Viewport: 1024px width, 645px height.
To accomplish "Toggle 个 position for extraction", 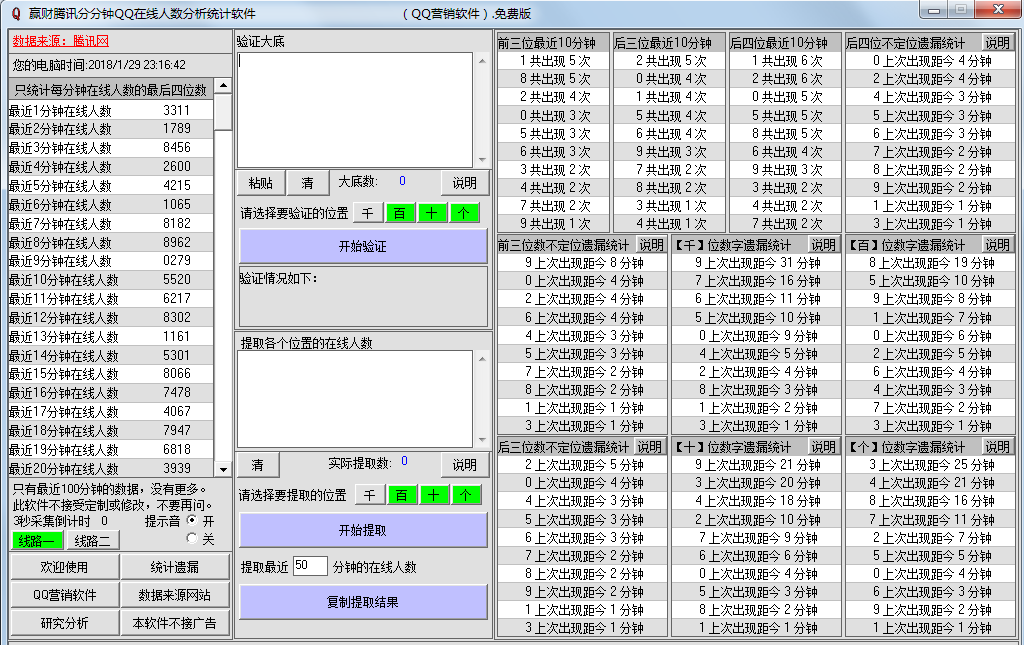I will click(x=465, y=496).
